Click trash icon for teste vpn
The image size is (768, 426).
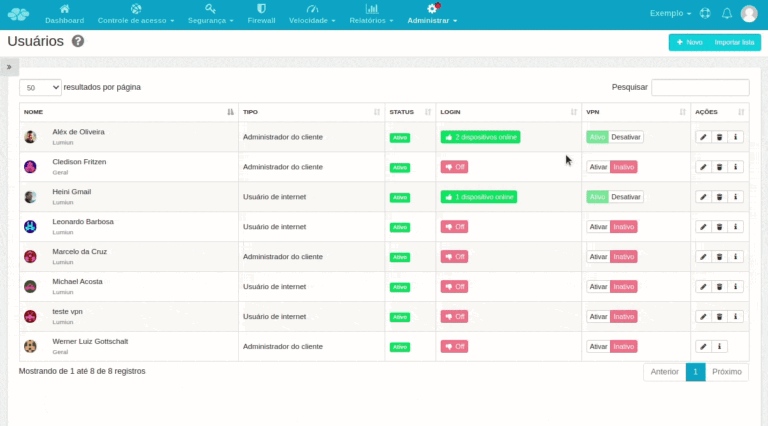719,317
